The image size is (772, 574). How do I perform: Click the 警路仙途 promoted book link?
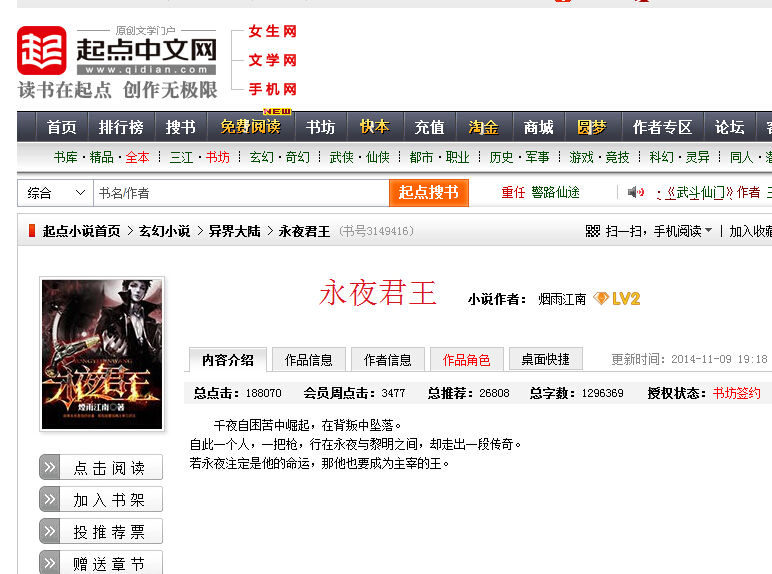(555, 192)
